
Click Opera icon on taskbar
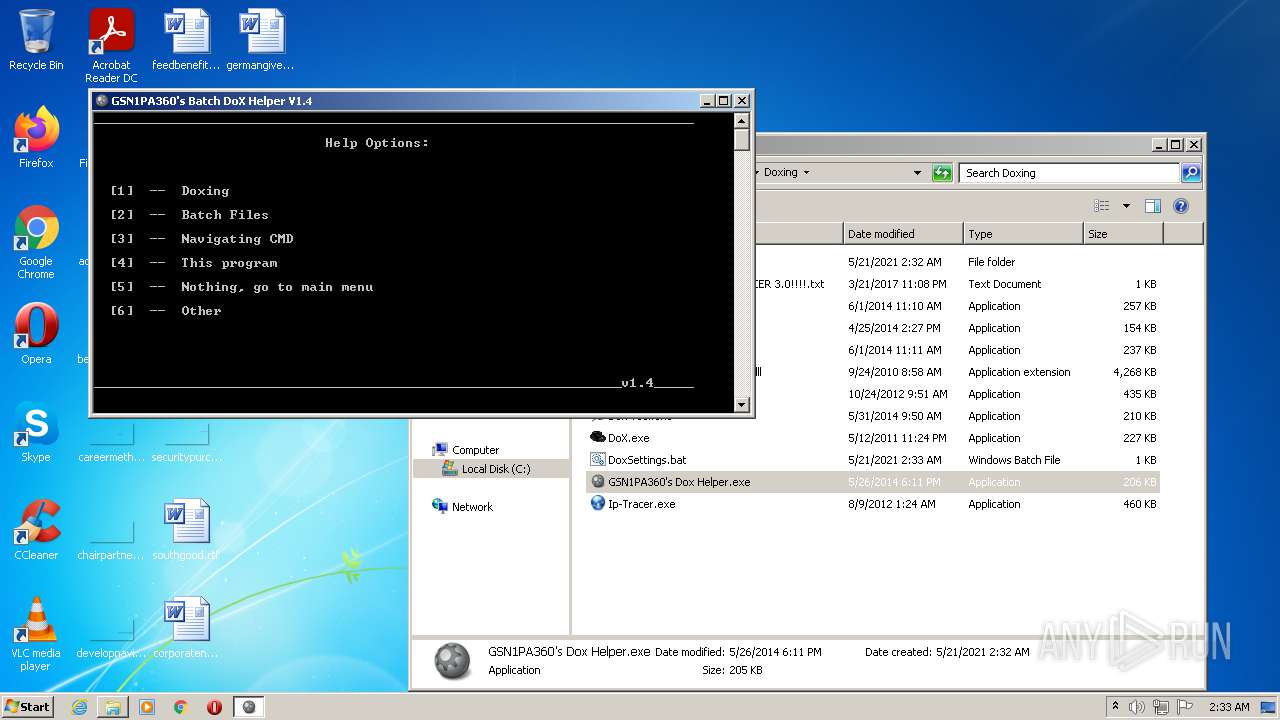click(214, 707)
